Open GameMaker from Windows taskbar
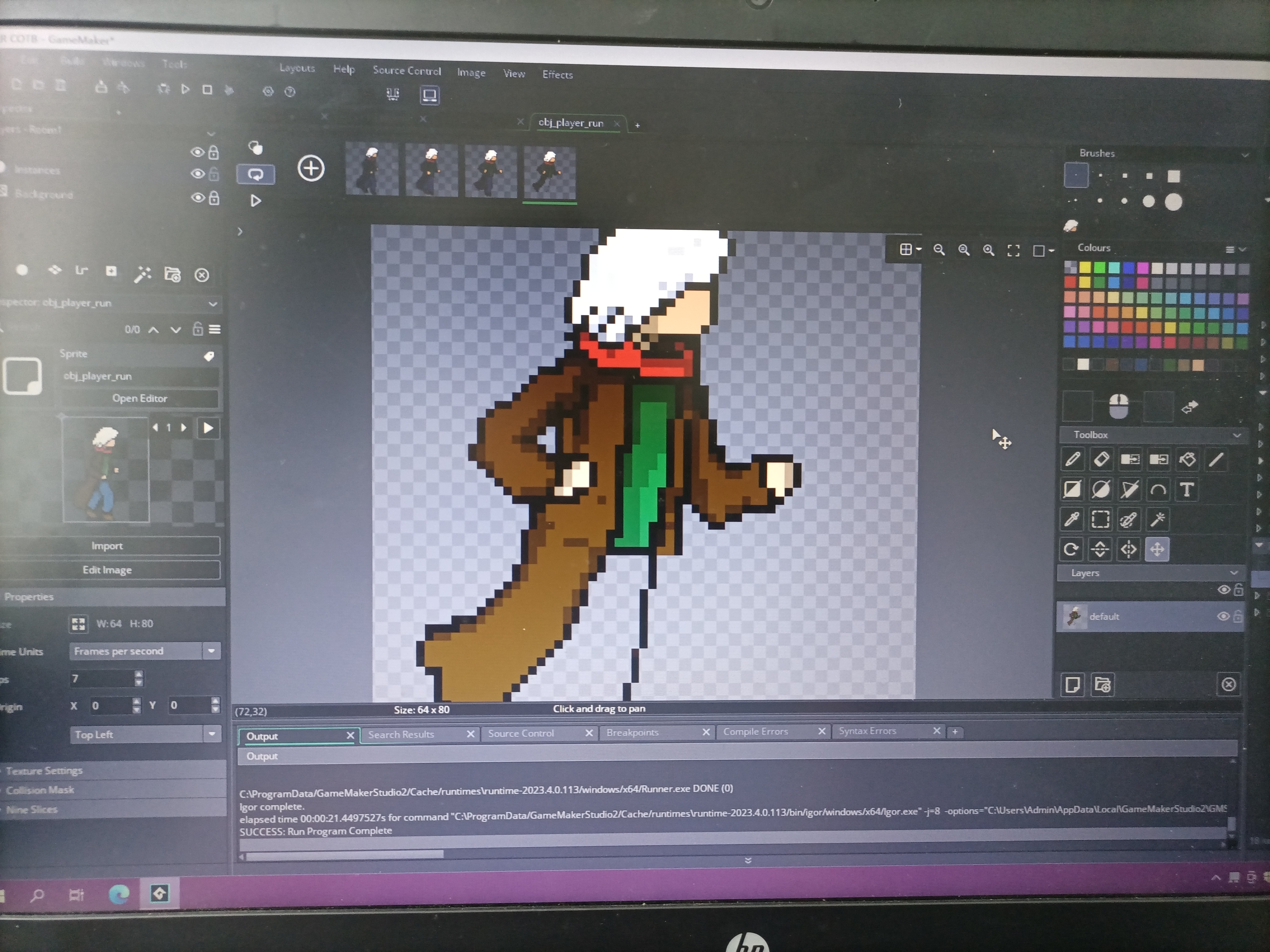1270x952 pixels. click(159, 893)
